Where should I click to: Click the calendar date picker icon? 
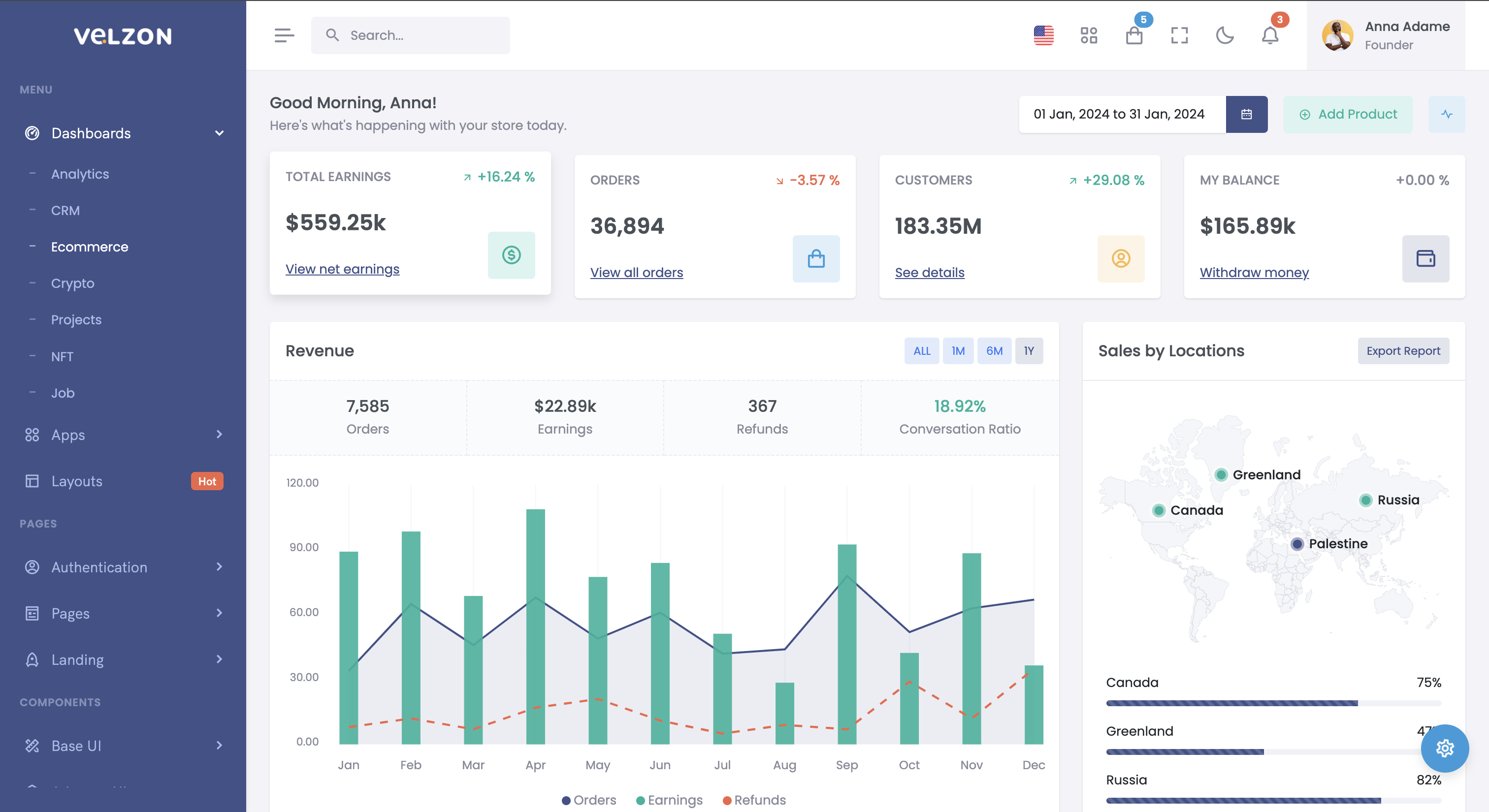tap(1246, 114)
